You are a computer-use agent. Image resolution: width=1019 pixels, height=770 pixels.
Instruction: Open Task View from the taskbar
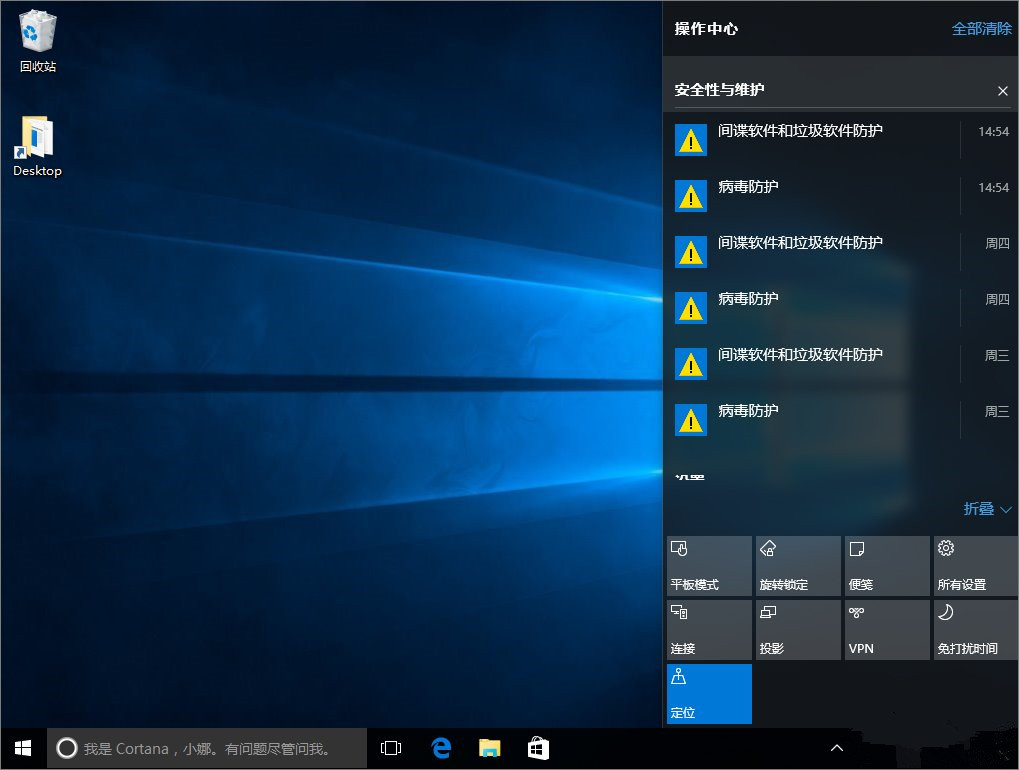coord(391,748)
